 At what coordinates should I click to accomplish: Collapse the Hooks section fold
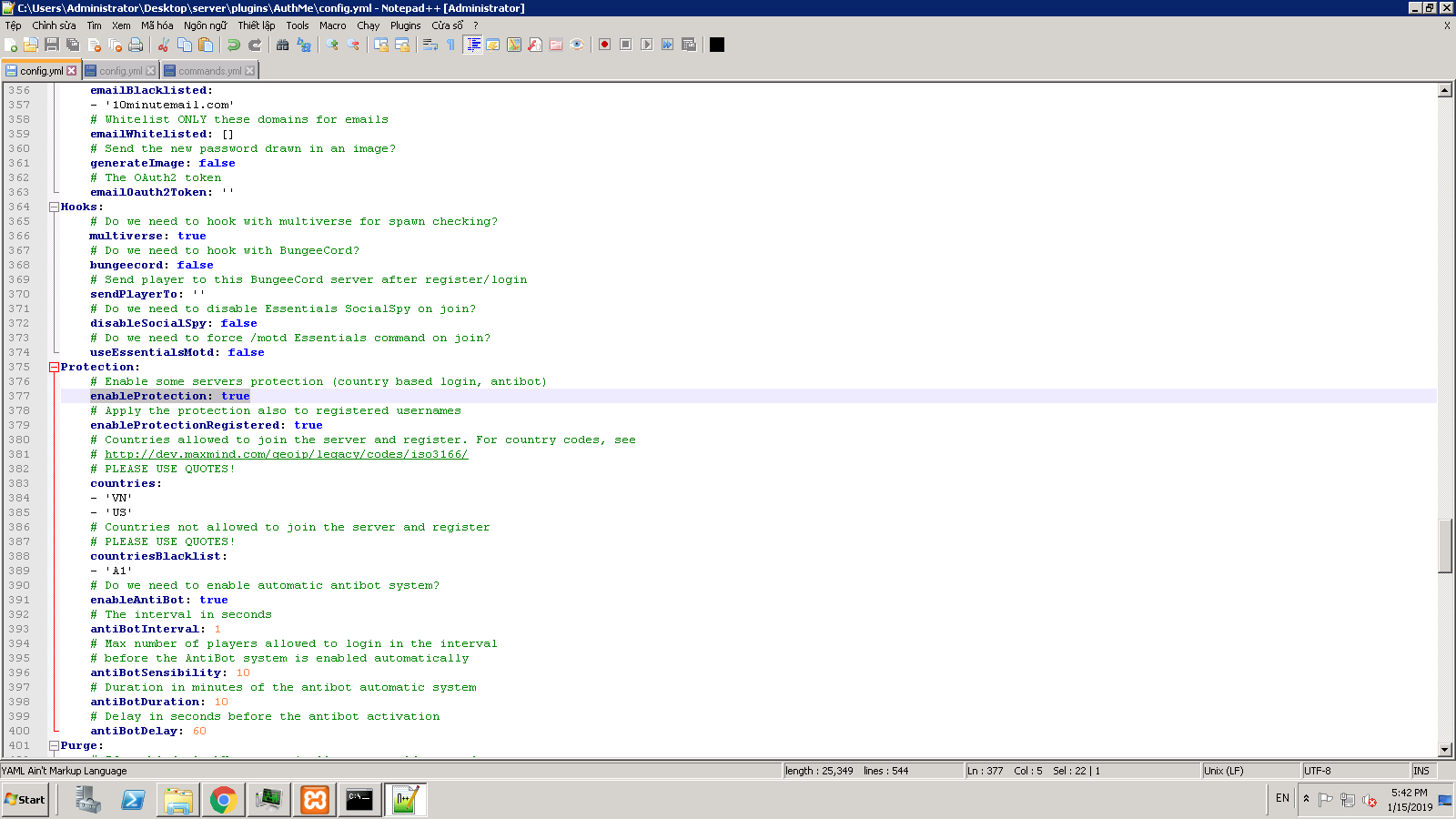[54, 207]
